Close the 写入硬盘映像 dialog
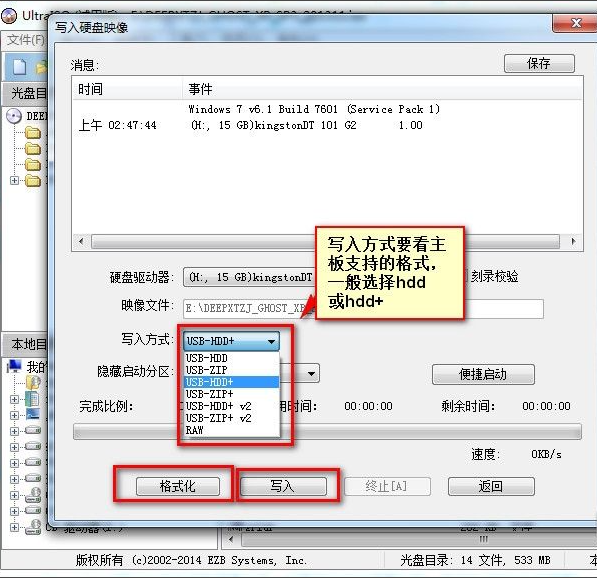The height and width of the screenshot is (578, 597). [576, 23]
